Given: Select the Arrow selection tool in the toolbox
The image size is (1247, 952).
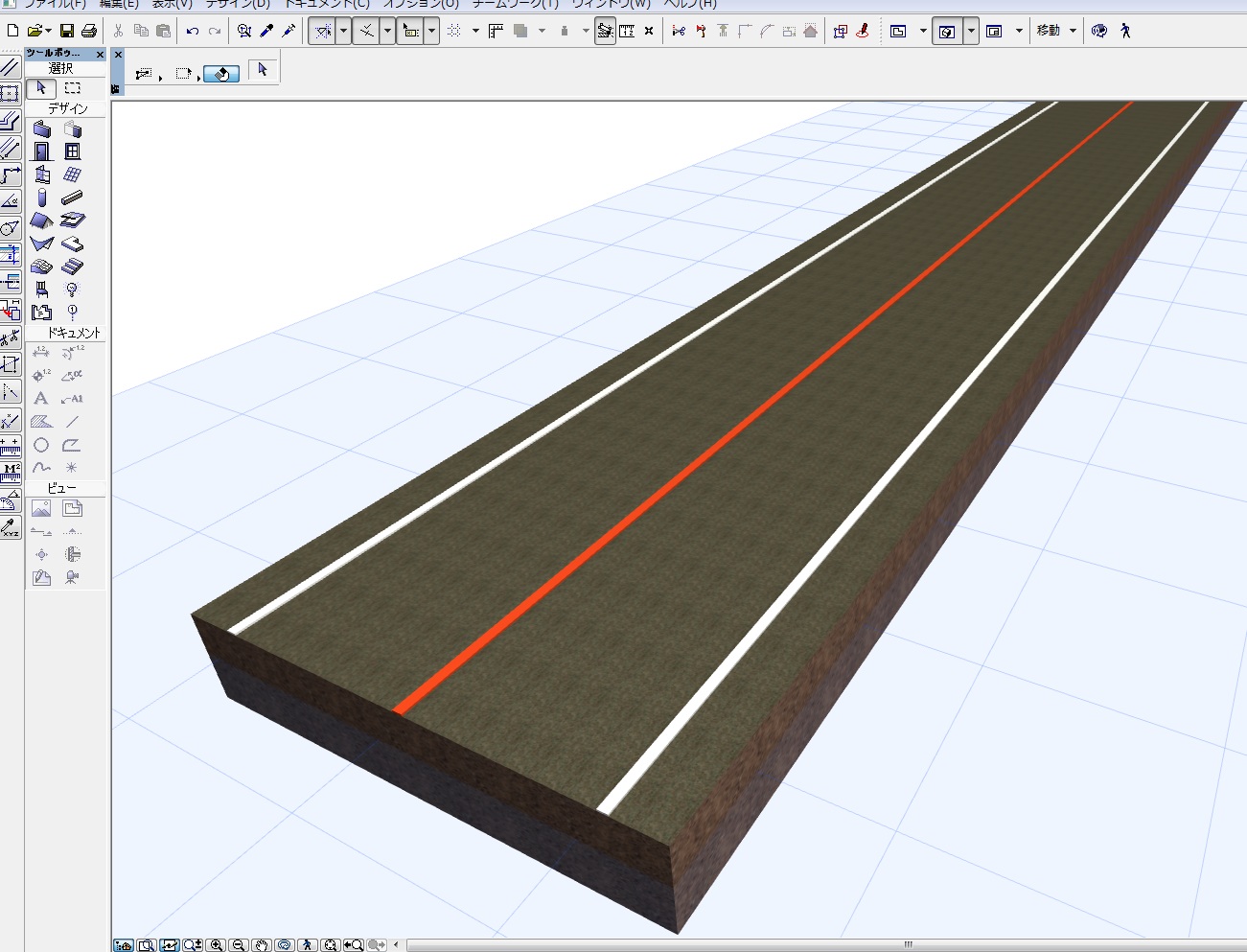Looking at the screenshot, I should point(41,88).
